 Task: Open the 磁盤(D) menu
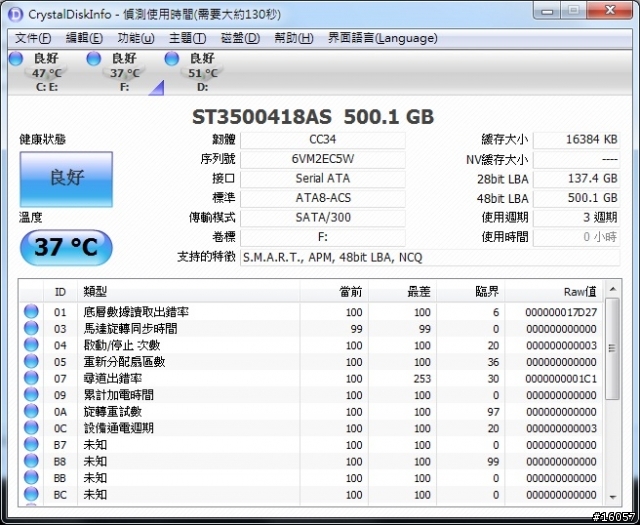(240, 38)
